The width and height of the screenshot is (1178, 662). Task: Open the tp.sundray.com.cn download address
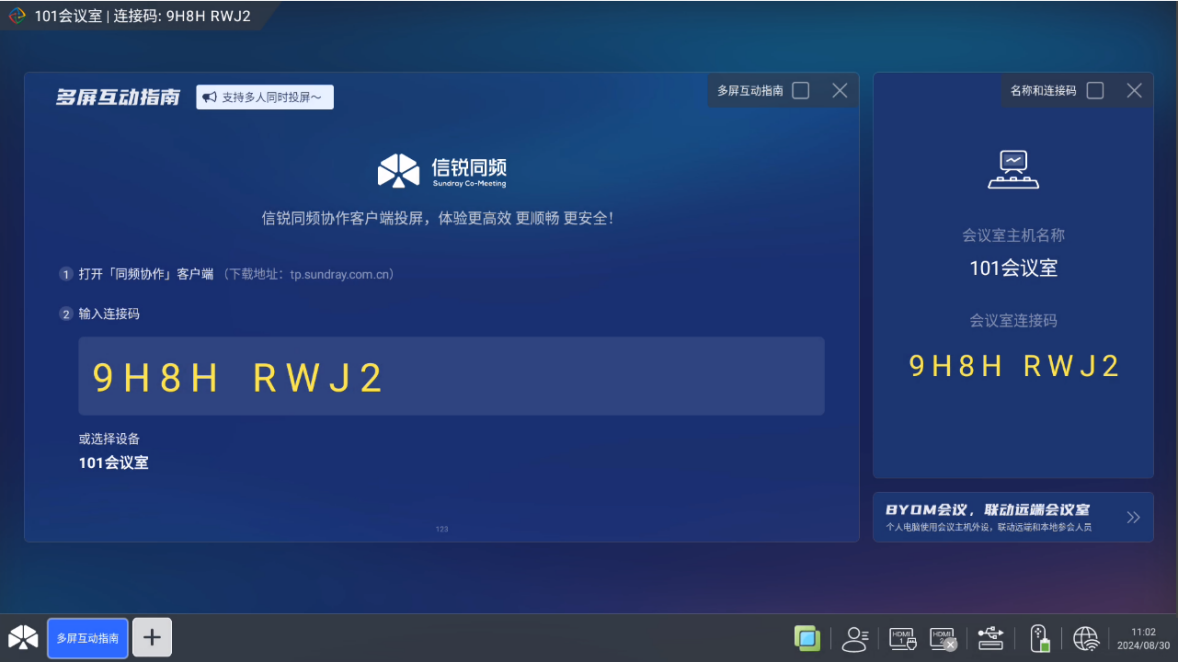tap(341, 274)
